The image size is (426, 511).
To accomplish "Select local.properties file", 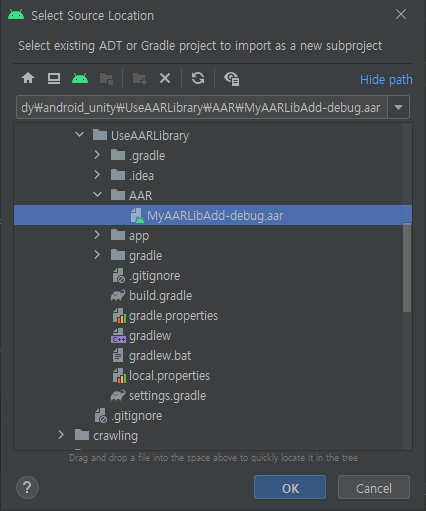I will pyautogui.click(x=169, y=376).
